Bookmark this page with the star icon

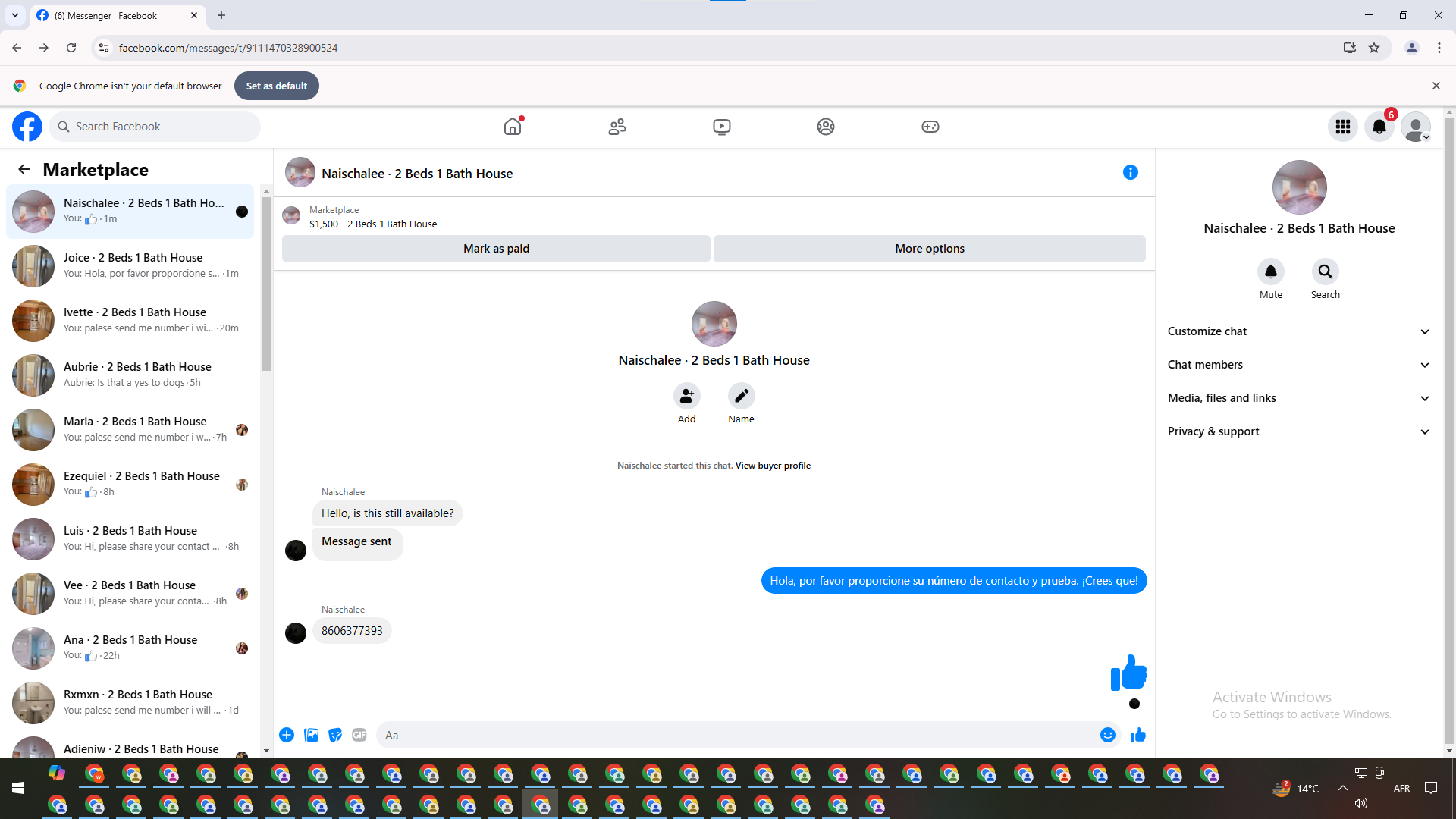click(x=1374, y=48)
